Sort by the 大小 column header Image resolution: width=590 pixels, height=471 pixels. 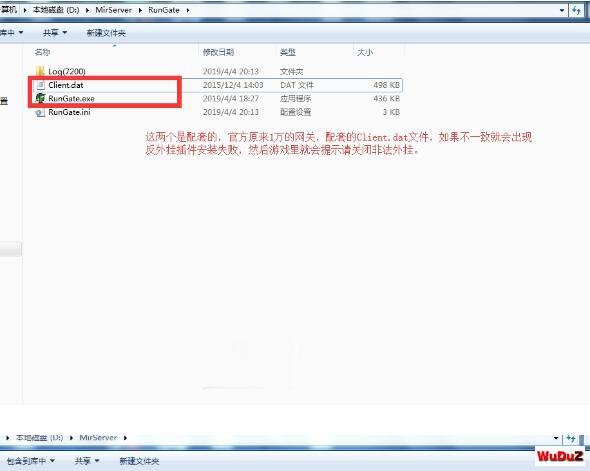(365, 52)
